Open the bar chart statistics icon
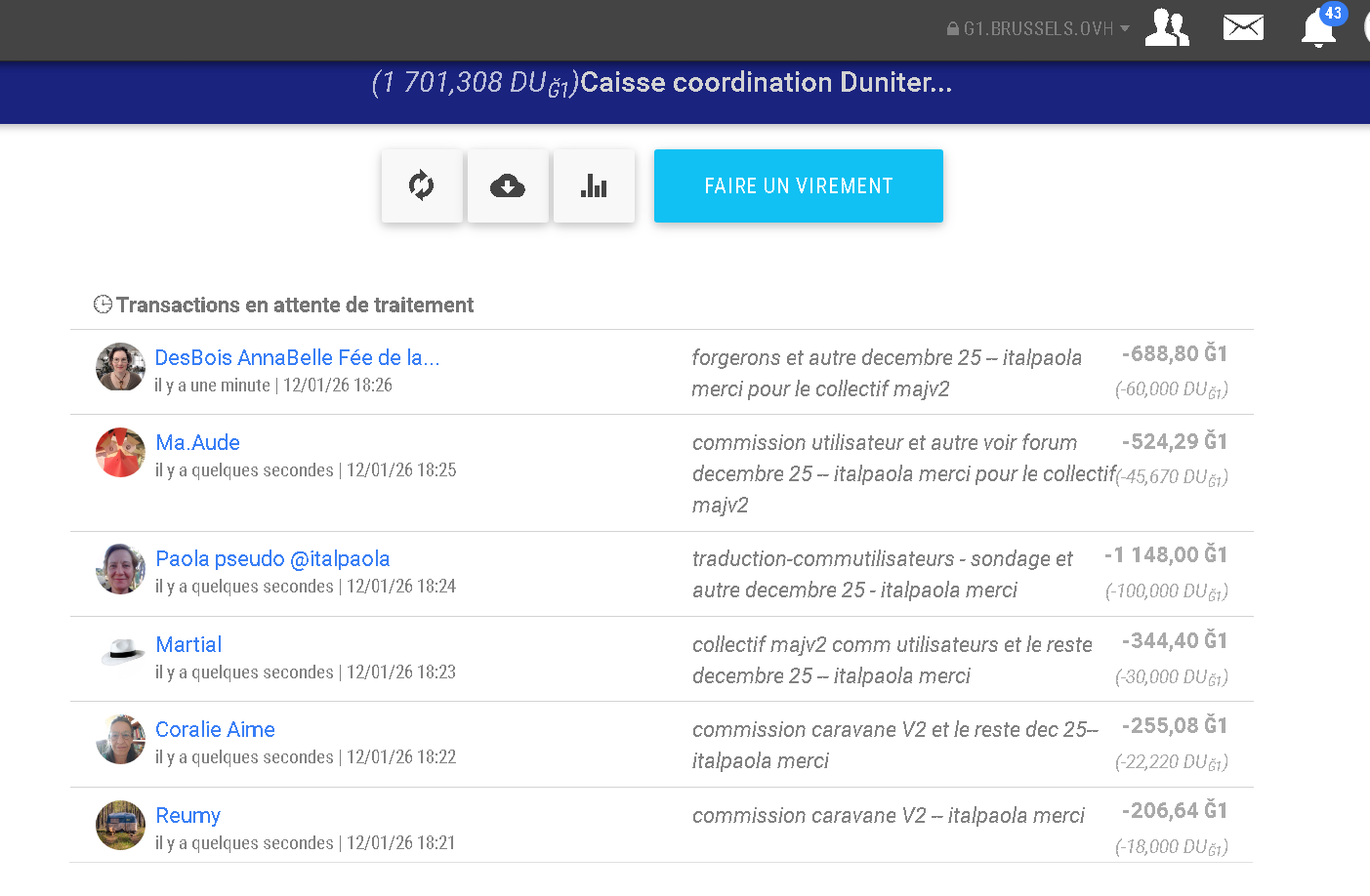1370x896 pixels. coord(593,185)
